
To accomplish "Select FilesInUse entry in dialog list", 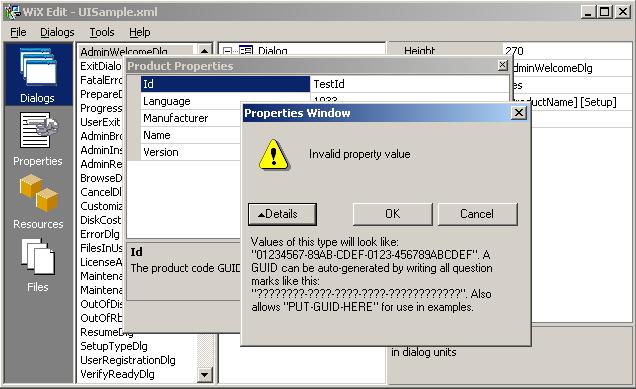I will click(x=101, y=248).
